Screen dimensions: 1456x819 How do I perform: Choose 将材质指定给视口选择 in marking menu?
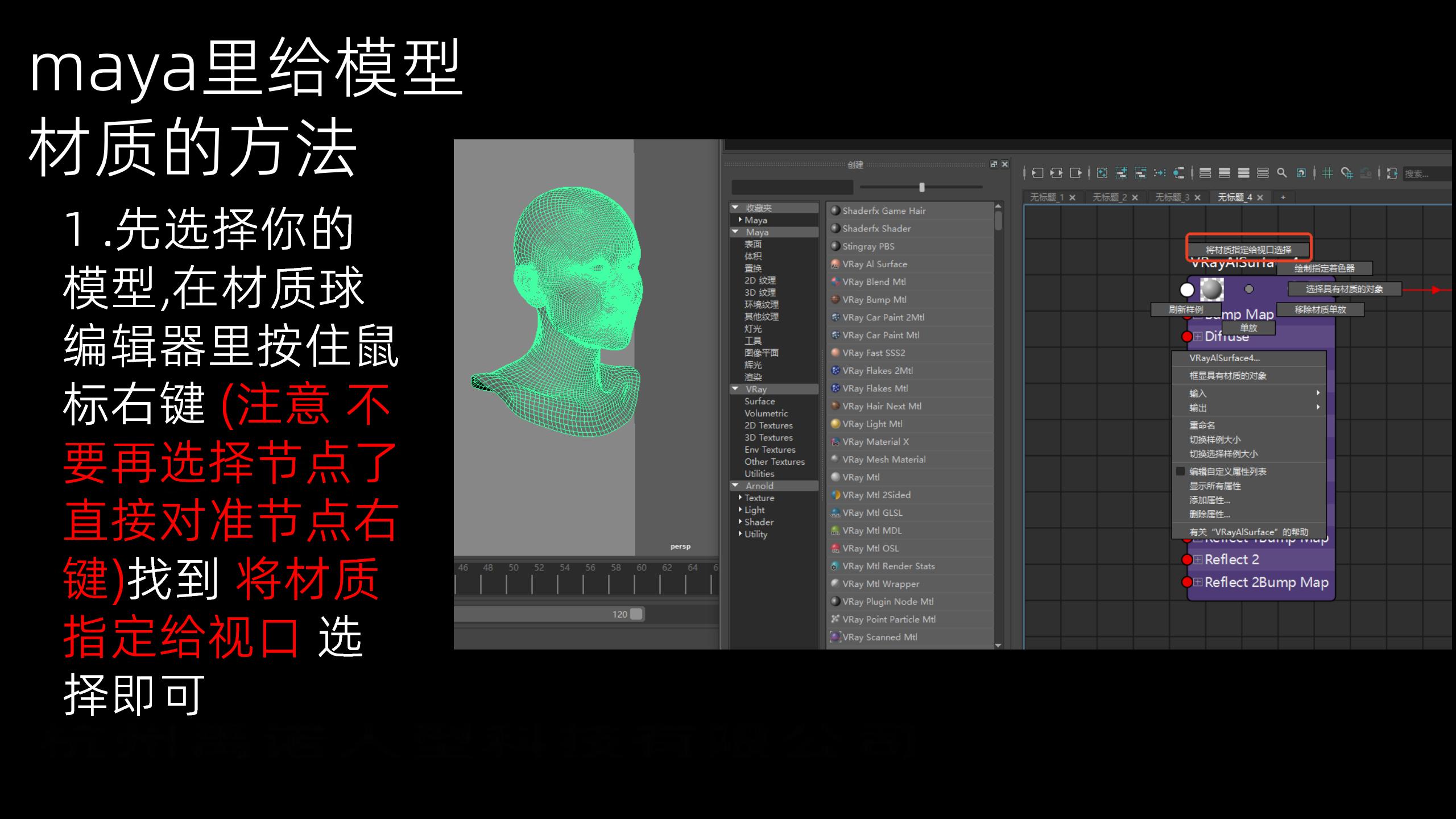1248,250
